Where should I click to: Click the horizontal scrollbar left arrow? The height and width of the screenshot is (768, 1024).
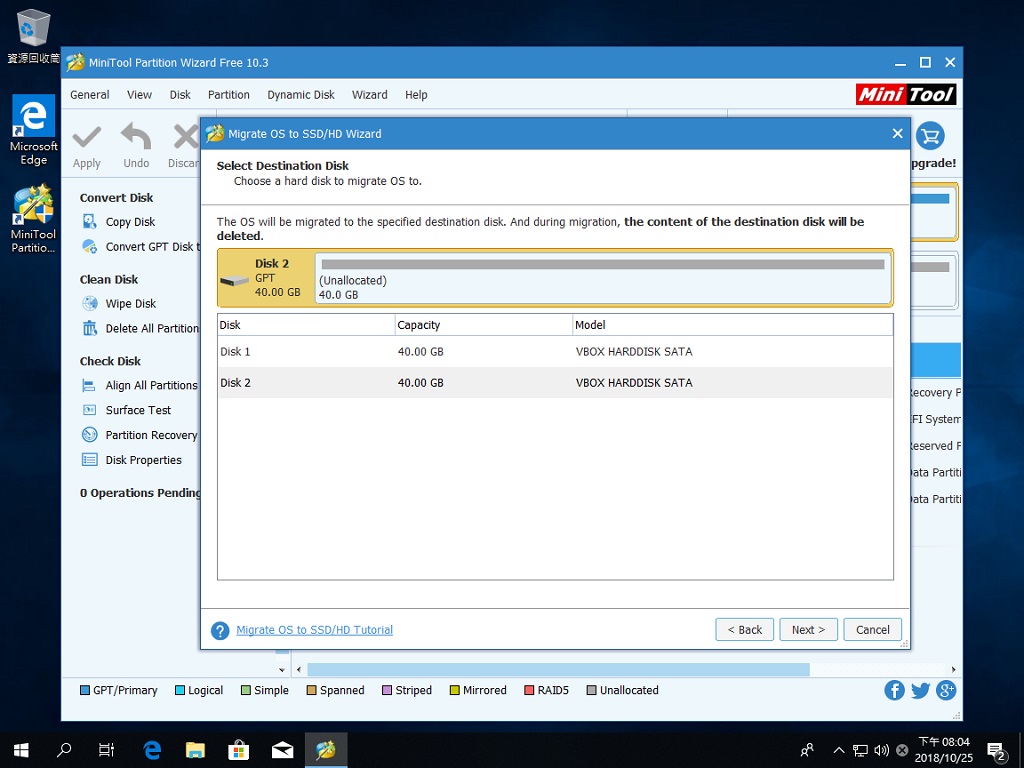tap(299, 669)
